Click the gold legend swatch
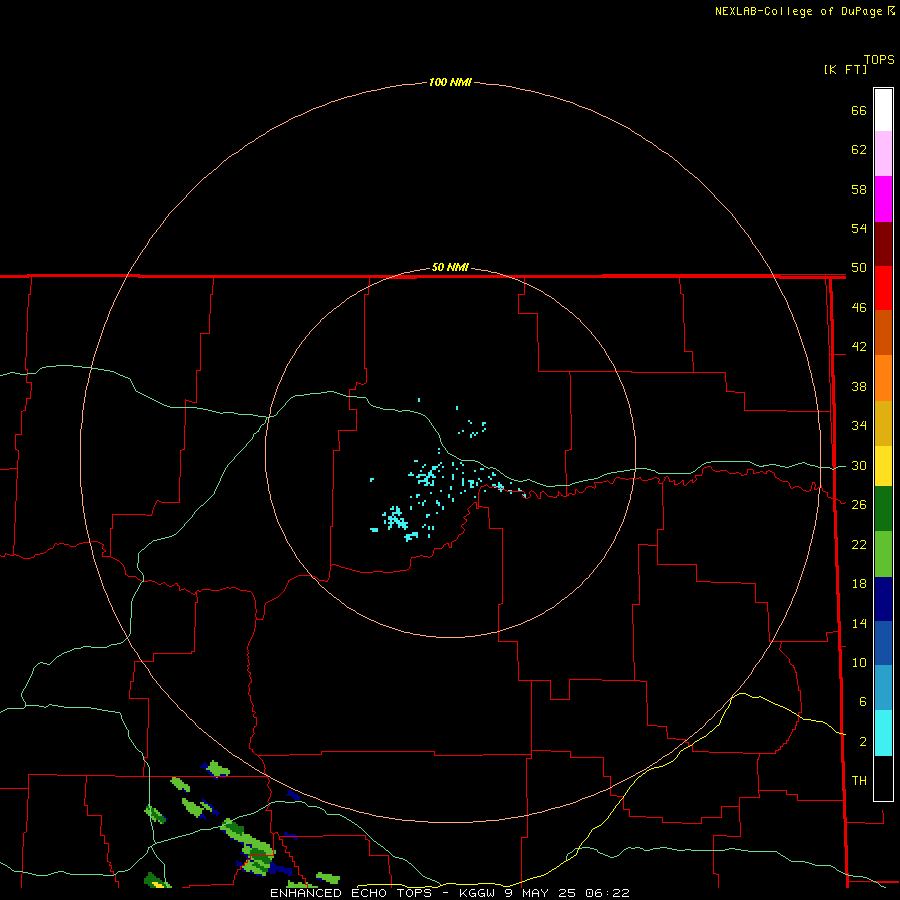This screenshot has height=900, width=900. click(883, 423)
